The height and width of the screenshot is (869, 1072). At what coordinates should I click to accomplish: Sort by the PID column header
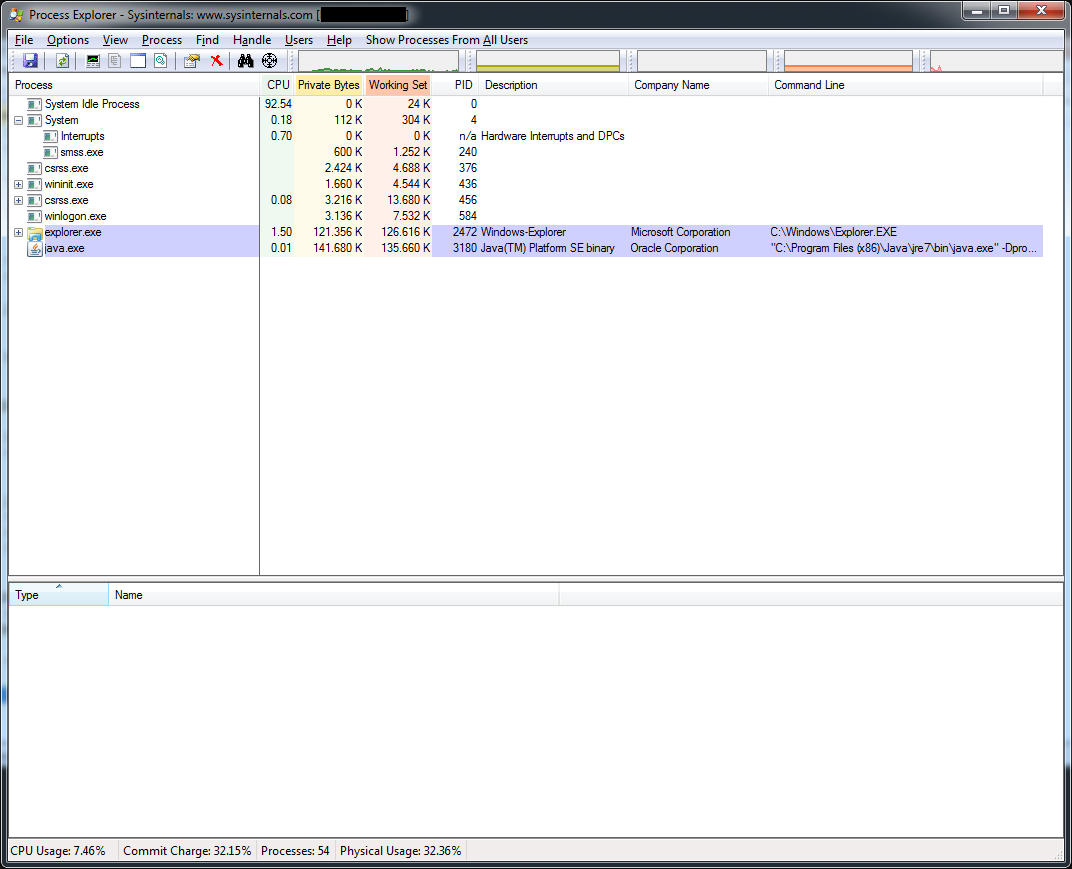(455, 85)
